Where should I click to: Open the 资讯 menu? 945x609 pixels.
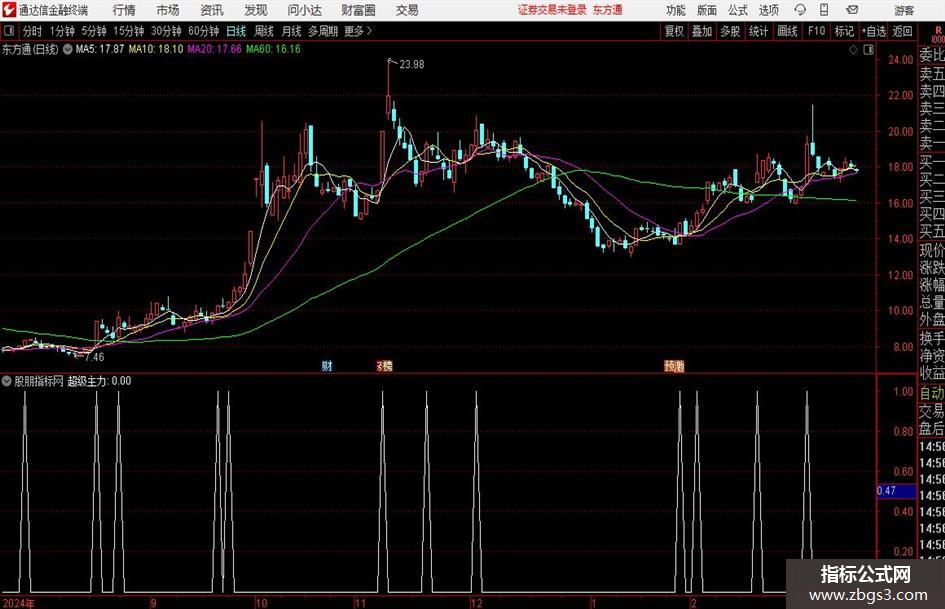point(212,10)
